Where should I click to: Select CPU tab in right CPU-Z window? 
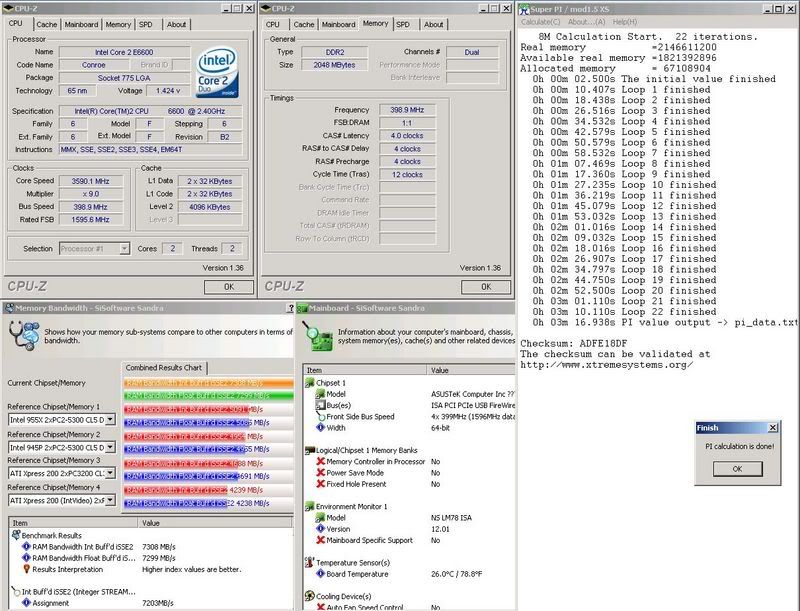(x=273, y=24)
